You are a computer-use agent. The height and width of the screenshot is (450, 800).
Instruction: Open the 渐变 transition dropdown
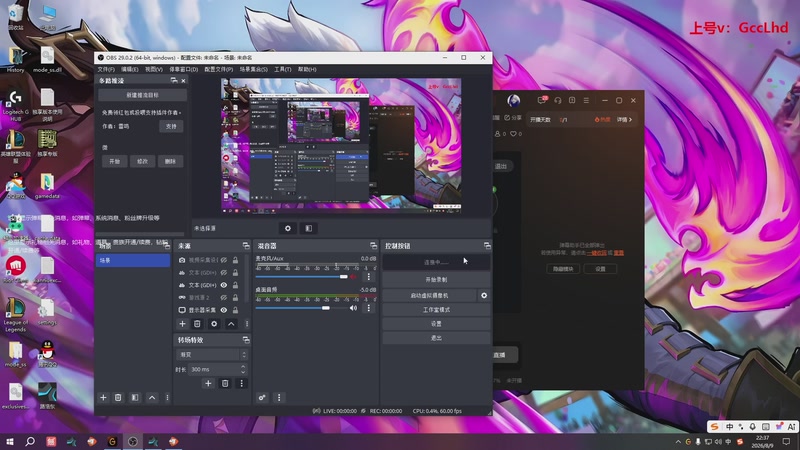tap(212, 355)
